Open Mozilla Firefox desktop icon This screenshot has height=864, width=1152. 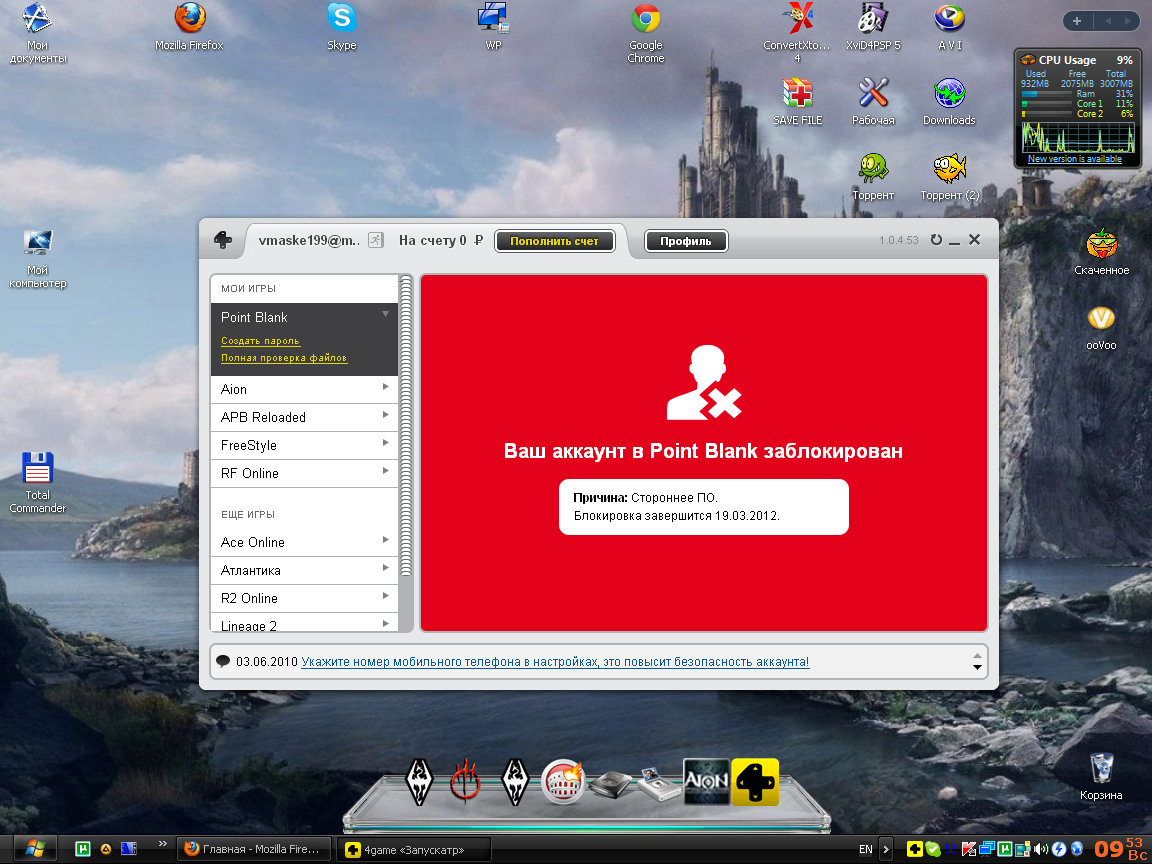(189, 26)
